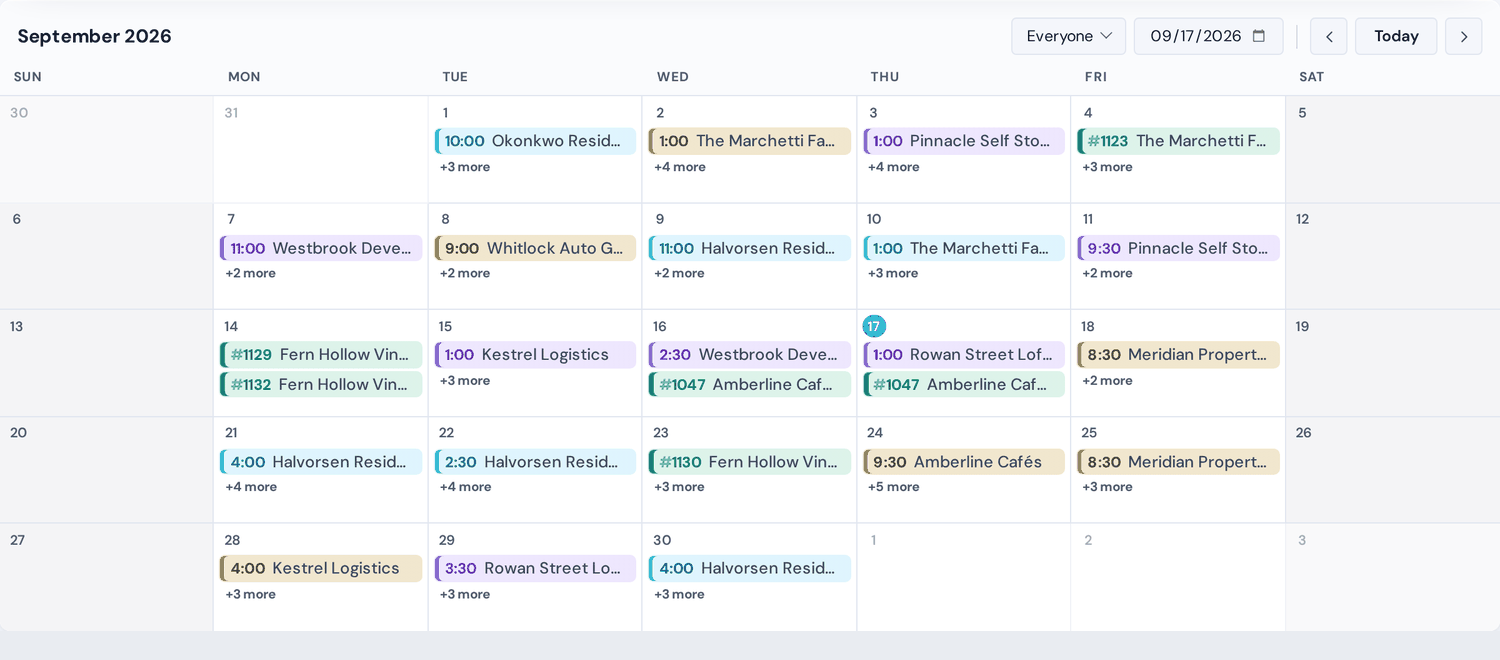Image resolution: width=1500 pixels, height=660 pixels.
Task: Open 11:00 Westbrook Development event on September 7
Action: pos(321,248)
